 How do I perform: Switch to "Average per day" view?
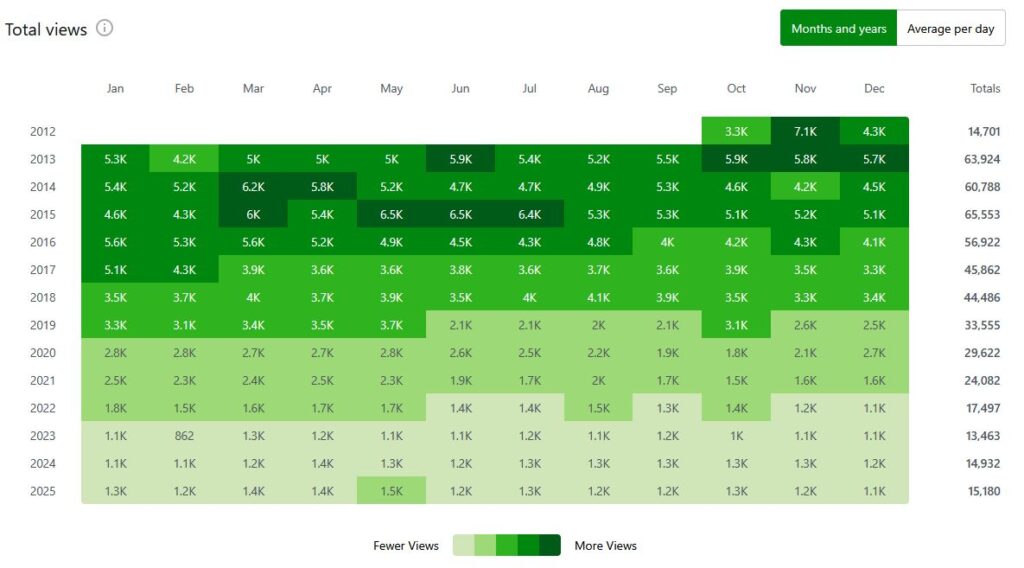(950, 29)
